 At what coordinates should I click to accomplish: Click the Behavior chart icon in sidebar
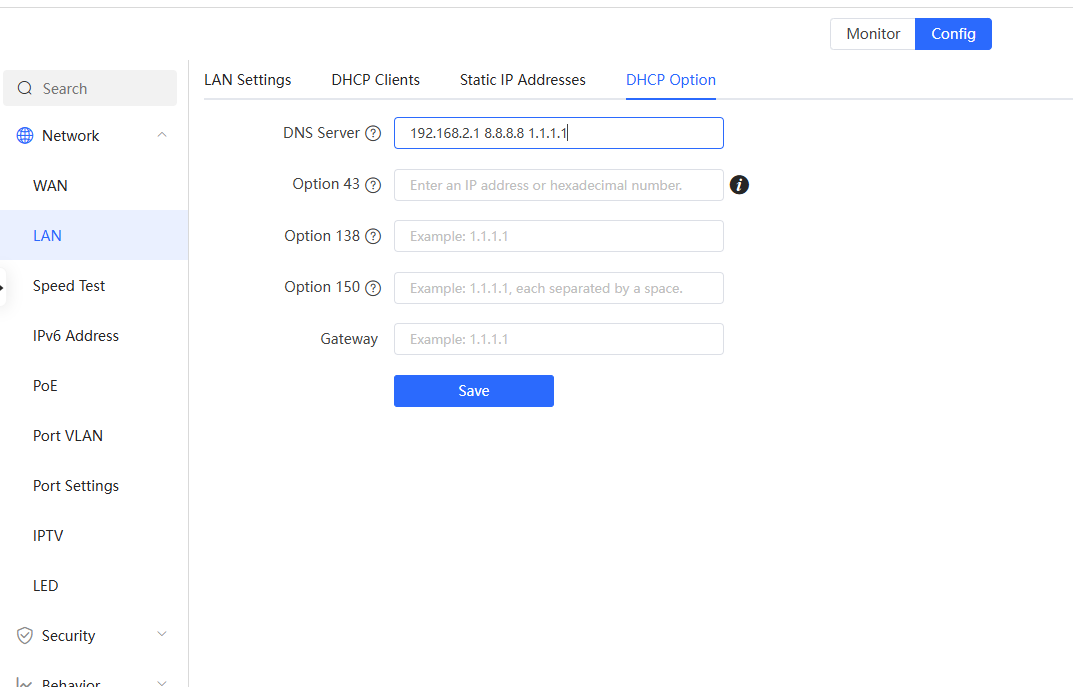[x=25, y=682]
